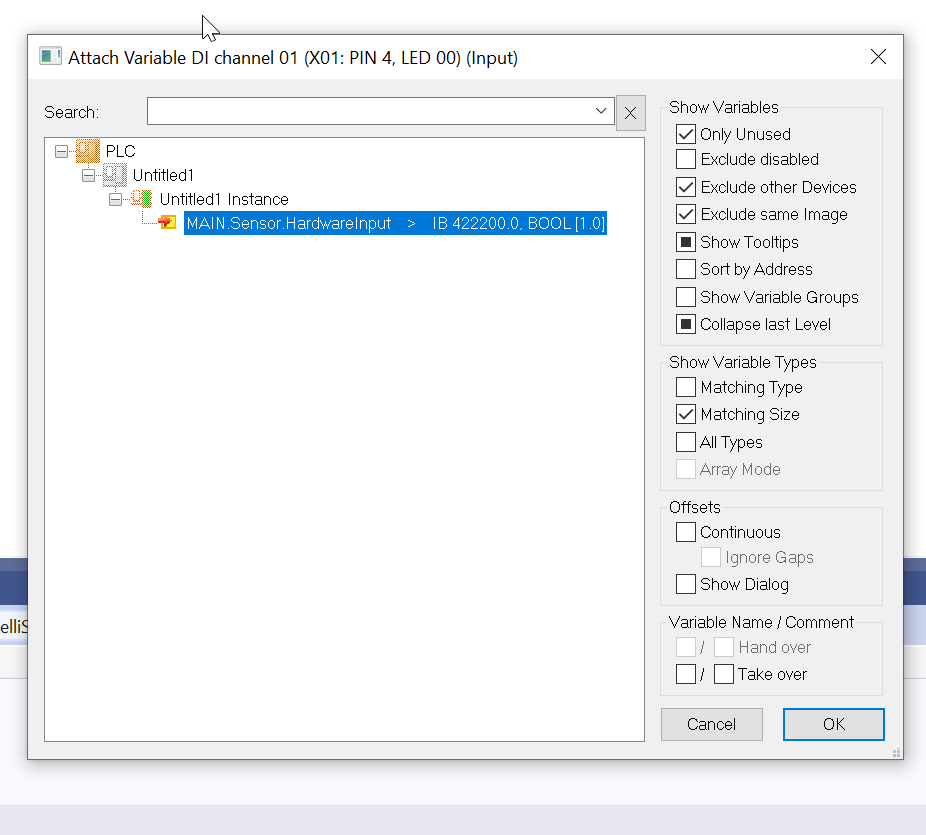Click the Untitled1 project icon in tree

tap(115, 175)
